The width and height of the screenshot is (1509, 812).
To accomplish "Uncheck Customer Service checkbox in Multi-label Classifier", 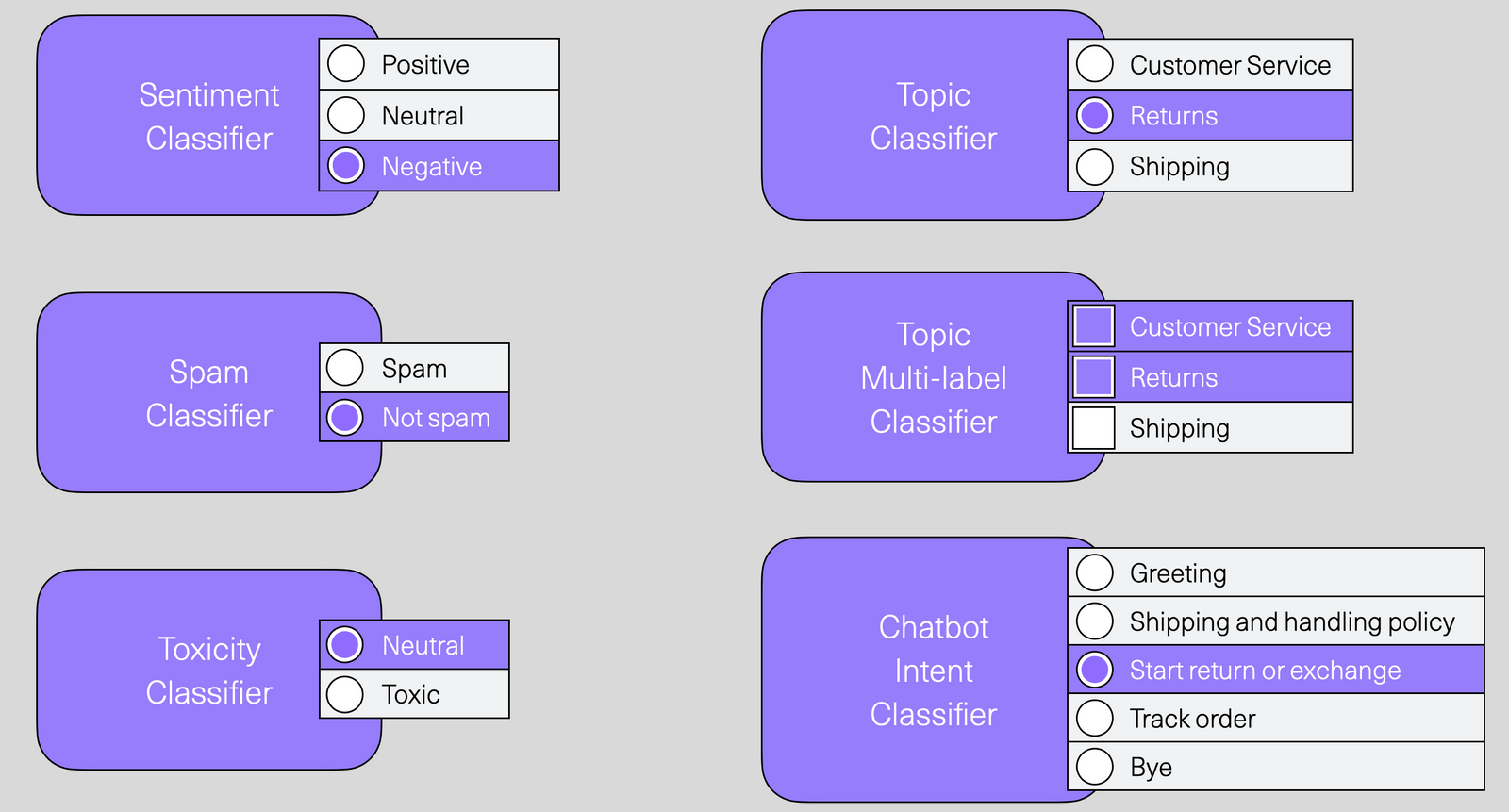I will (1094, 326).
